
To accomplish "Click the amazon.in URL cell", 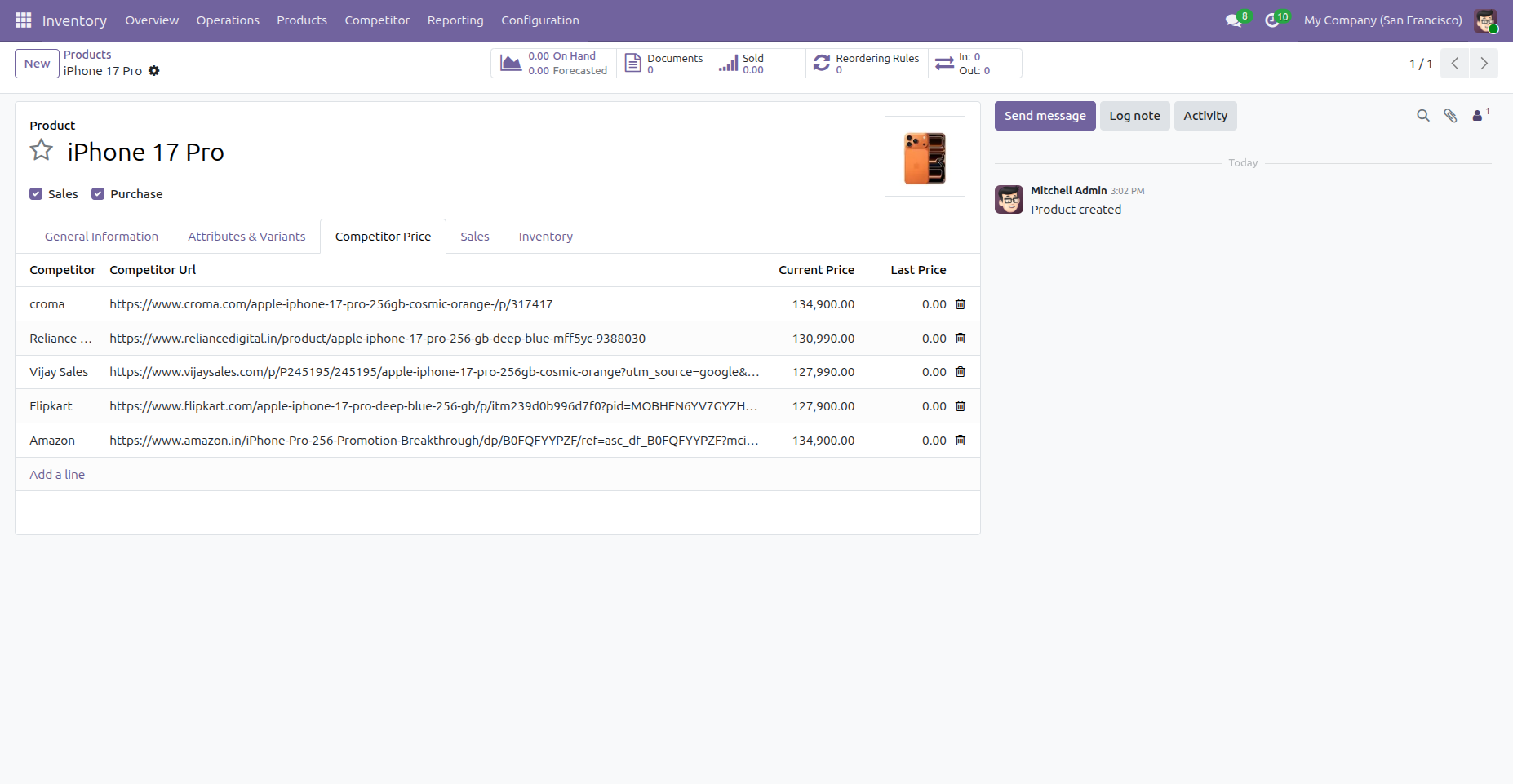I will pyautogui.click(x=435, y=441).
